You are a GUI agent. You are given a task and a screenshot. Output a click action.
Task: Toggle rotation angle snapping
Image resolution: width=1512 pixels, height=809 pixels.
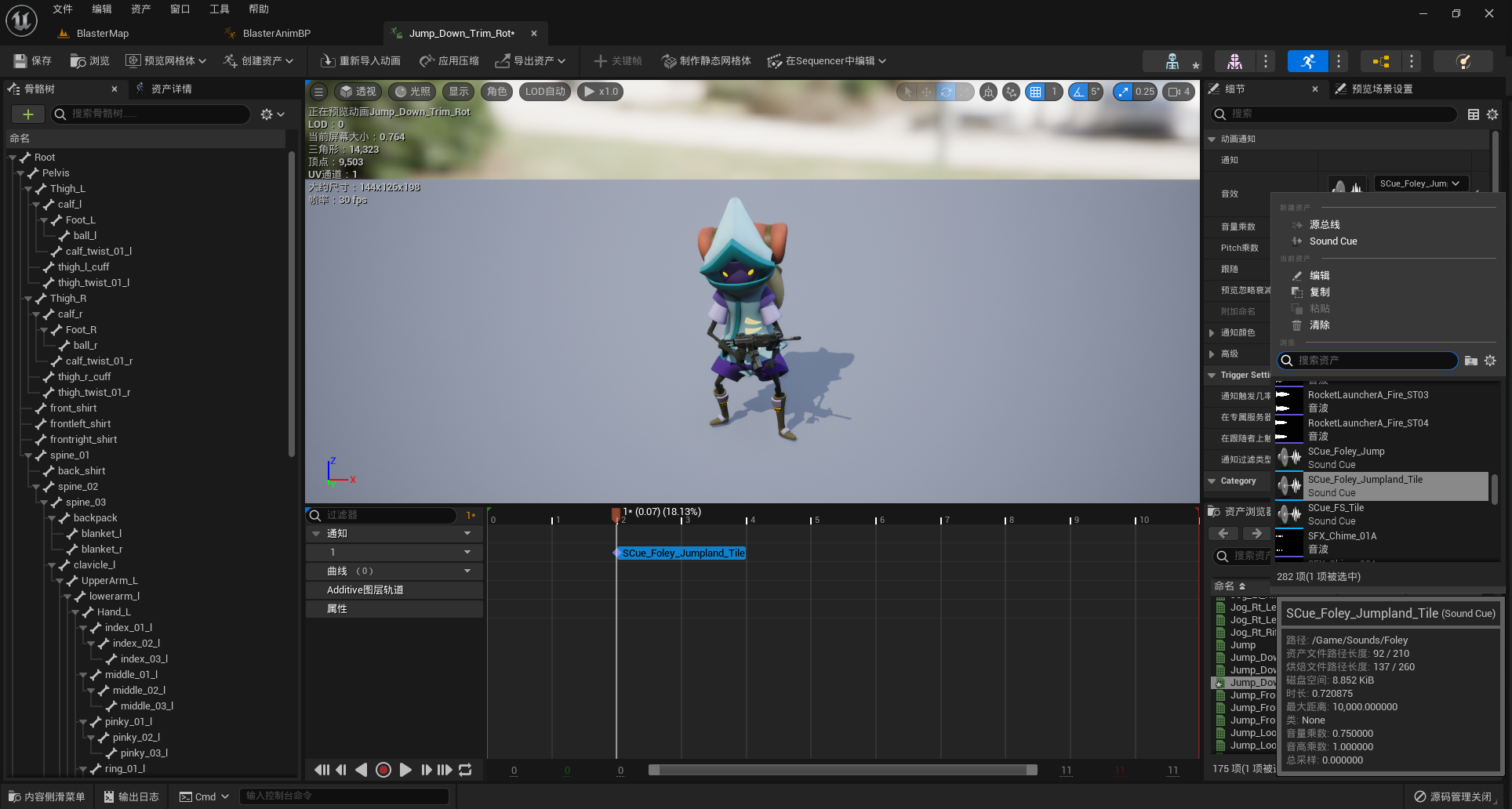(x=1079, y=92)
